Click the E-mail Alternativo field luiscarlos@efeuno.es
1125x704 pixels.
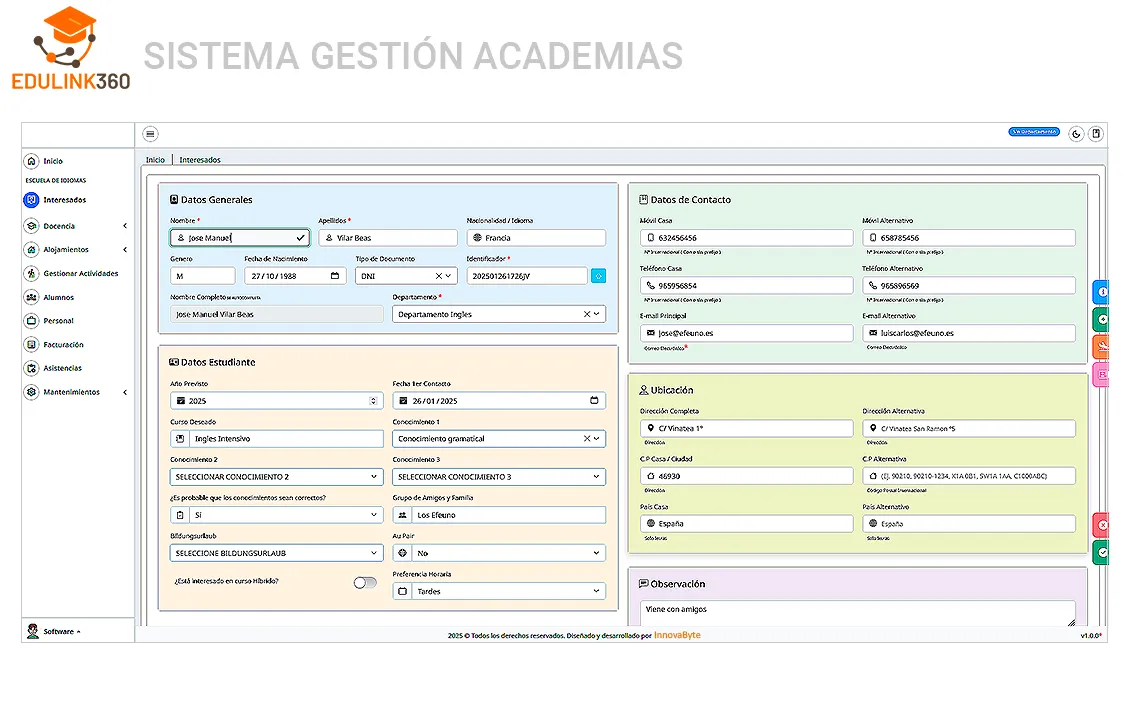969,333
